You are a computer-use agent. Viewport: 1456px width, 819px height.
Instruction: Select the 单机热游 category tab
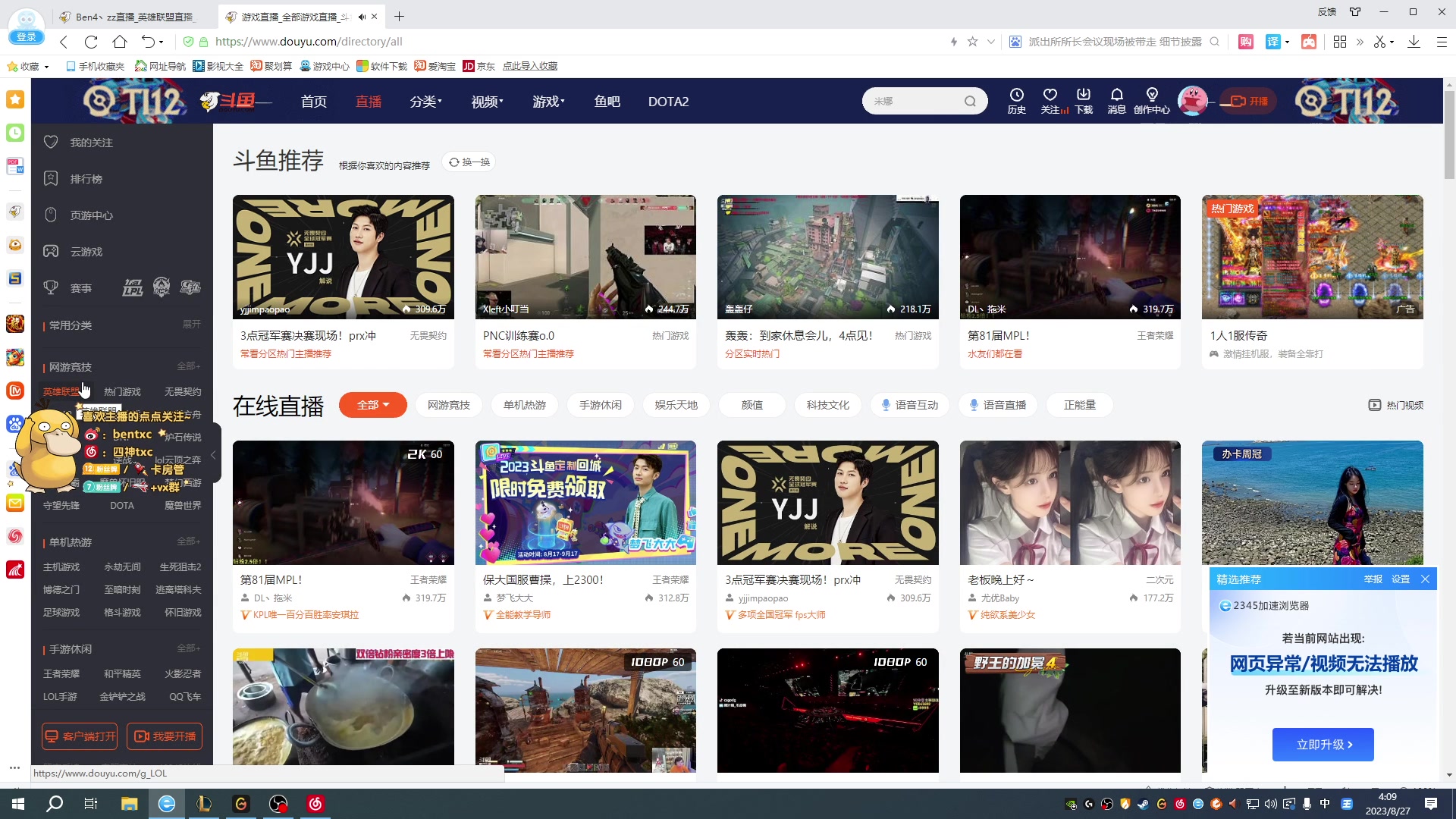(x=525, y=405)
